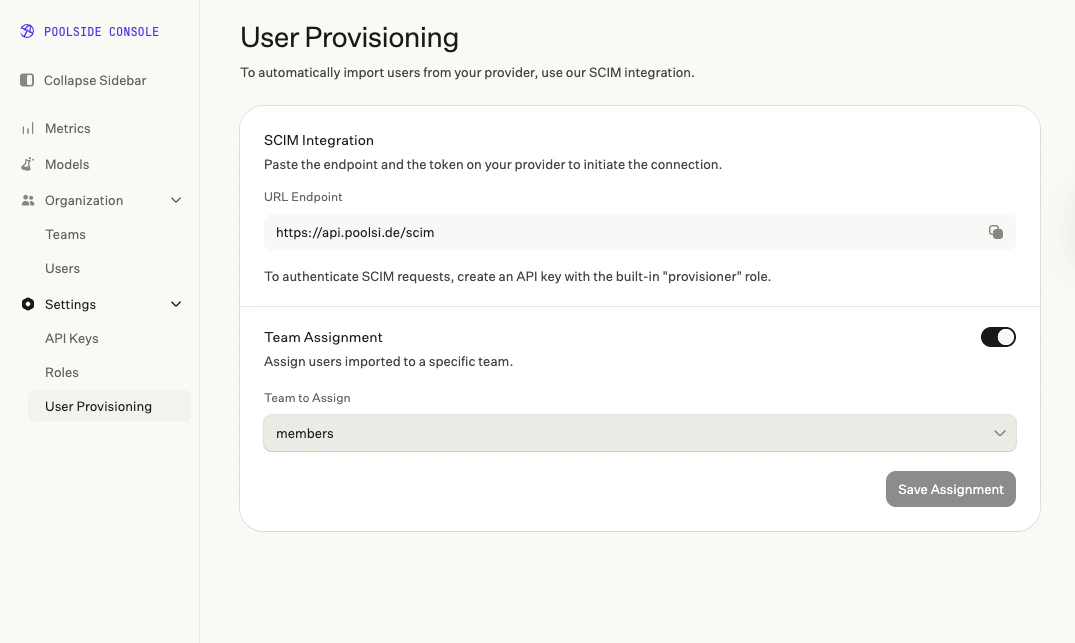This screenshot has width=1075, height=643.
Task: Go to the Teams page
Action: coord(65,234)
